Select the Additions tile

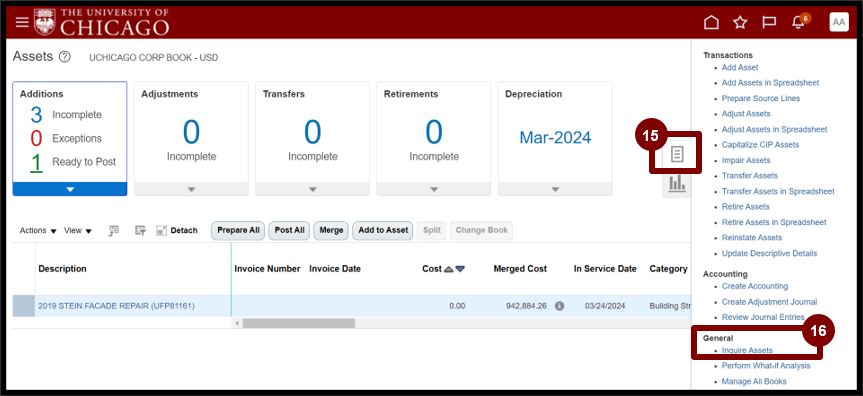click(70, 139)
